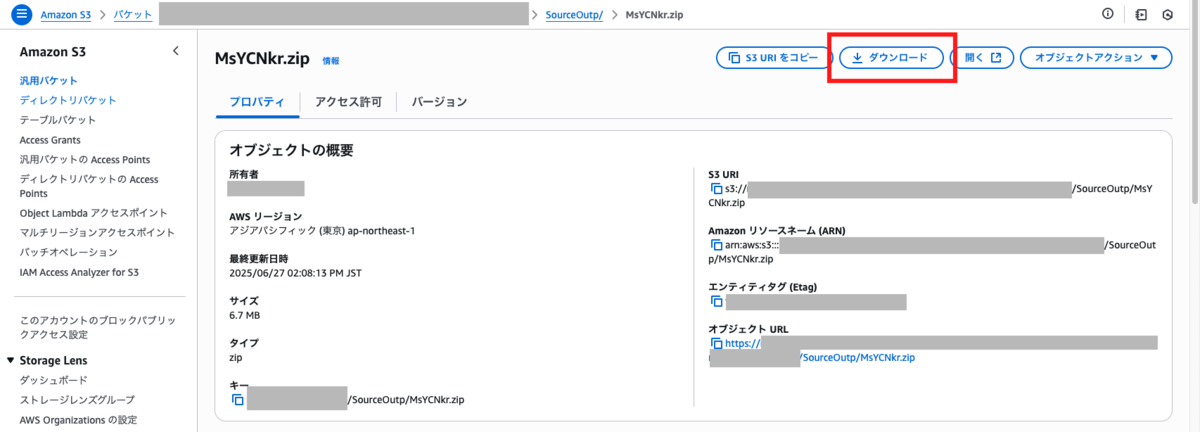Open マルチリージョンアクセスポイント
The height and width of the screenshot is (432, 1200).
pyautogui.click(x=97, y=232)
